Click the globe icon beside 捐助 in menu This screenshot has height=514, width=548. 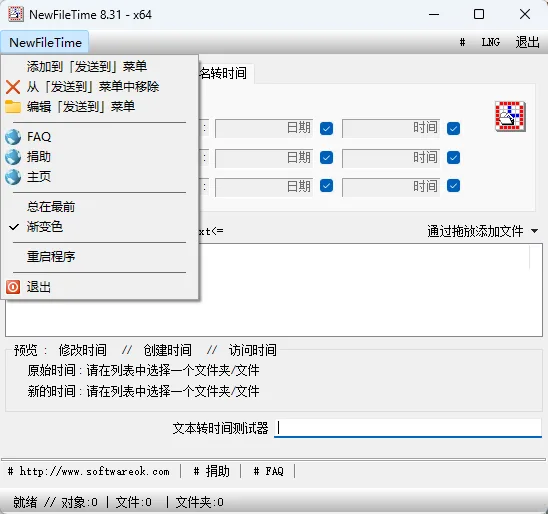click(x=13, y=157)
